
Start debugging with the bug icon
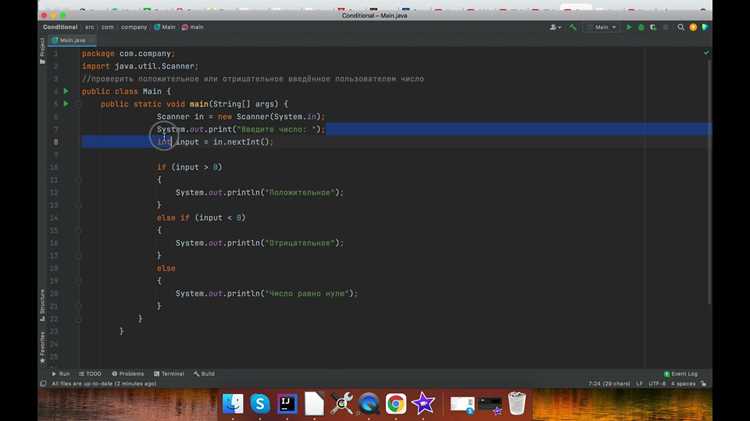coord(641,27)
